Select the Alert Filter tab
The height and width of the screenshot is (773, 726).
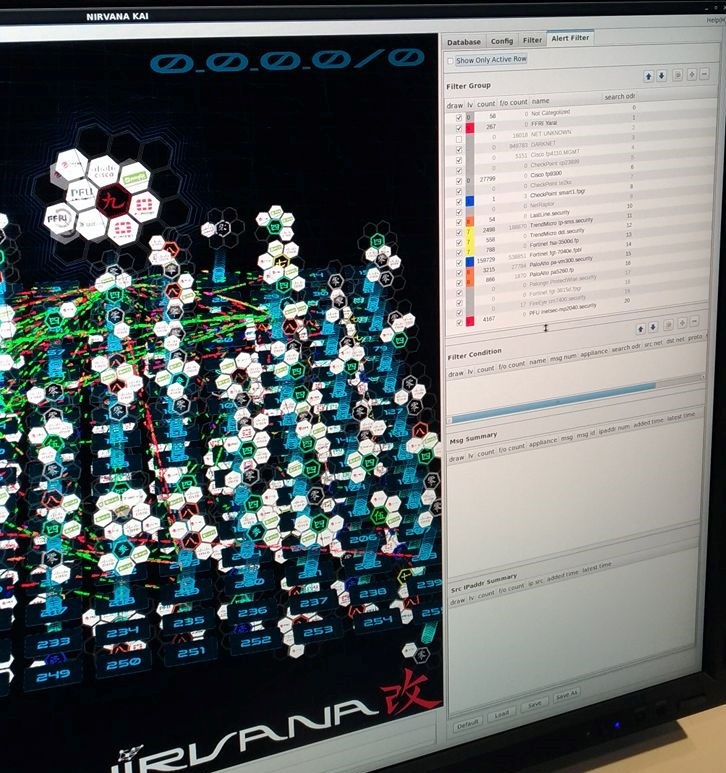coord(570,38)
